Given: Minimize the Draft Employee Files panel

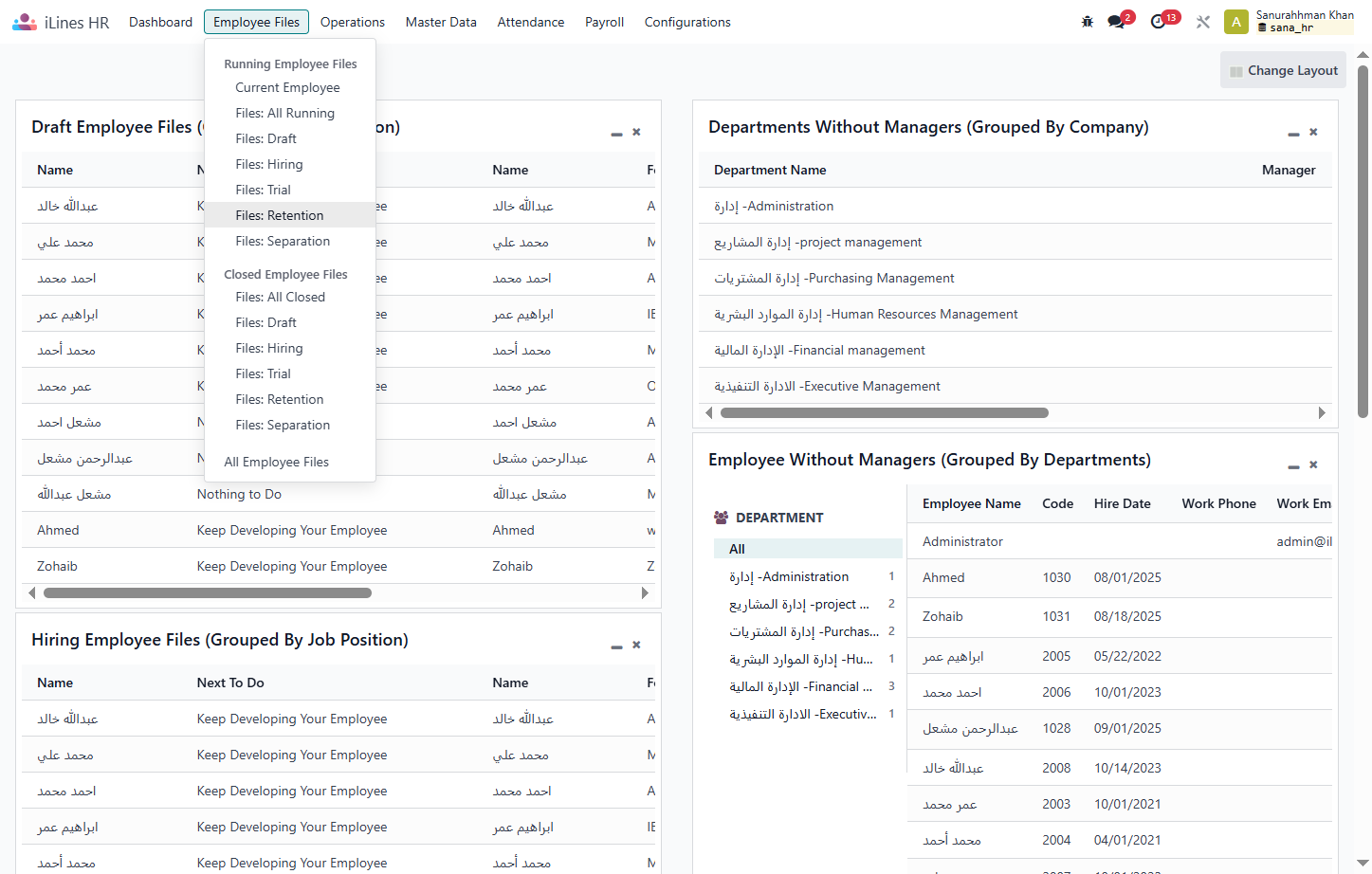Looking at the screenshot, I should coord(616,134).
